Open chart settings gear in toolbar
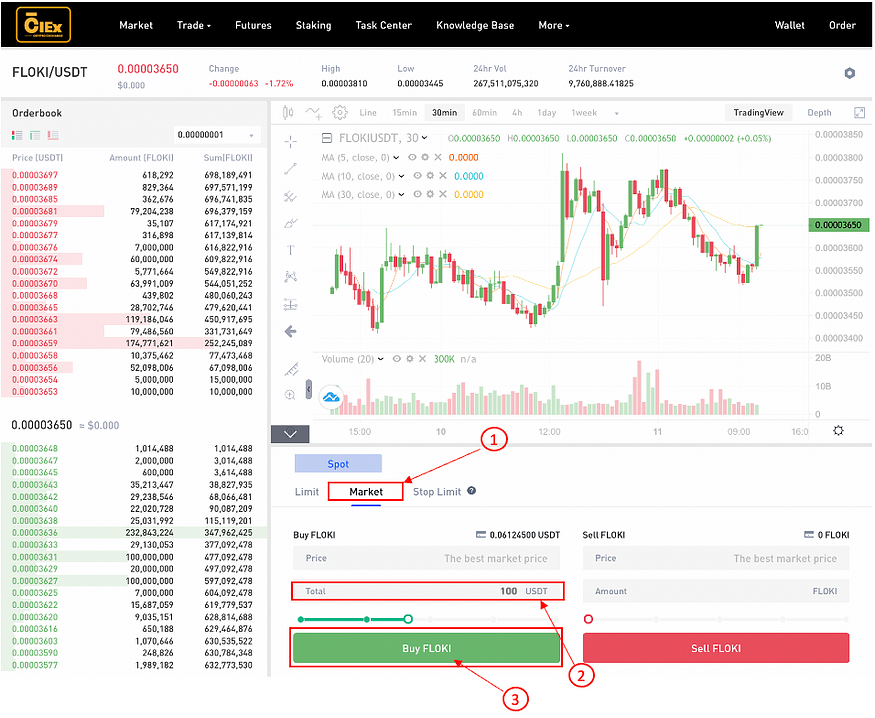The height and width of the screenshot is (718, 875). coord(339,113)
